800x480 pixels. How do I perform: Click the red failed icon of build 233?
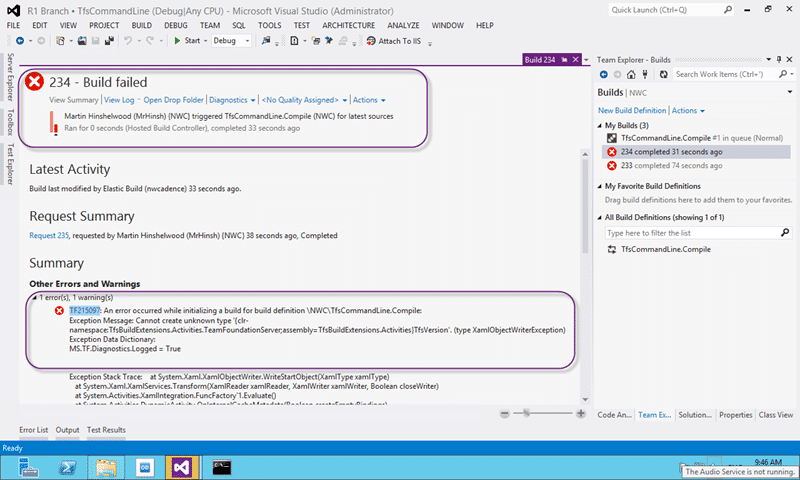612,166
